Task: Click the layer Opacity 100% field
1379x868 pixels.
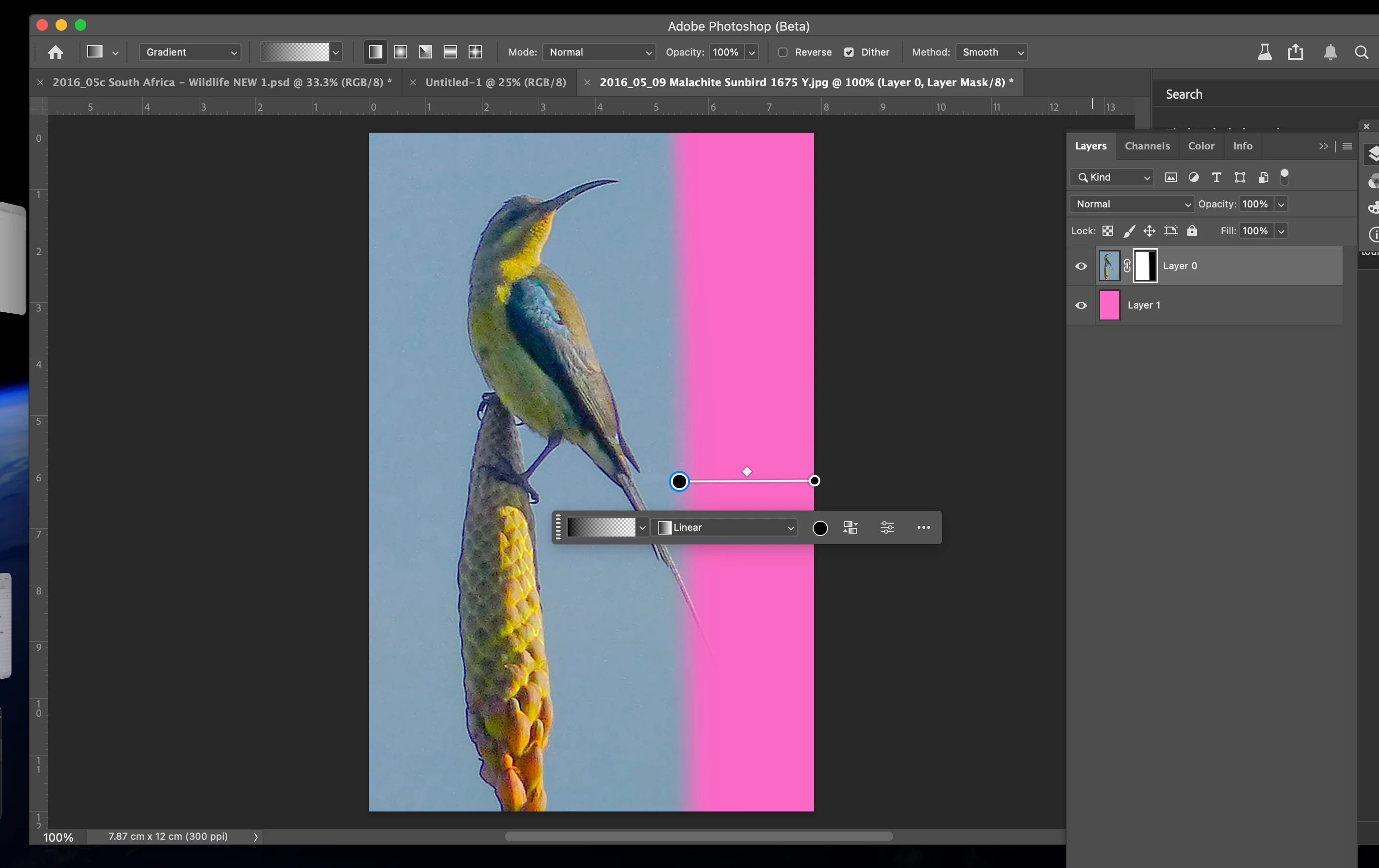Action: (1255, 204)
